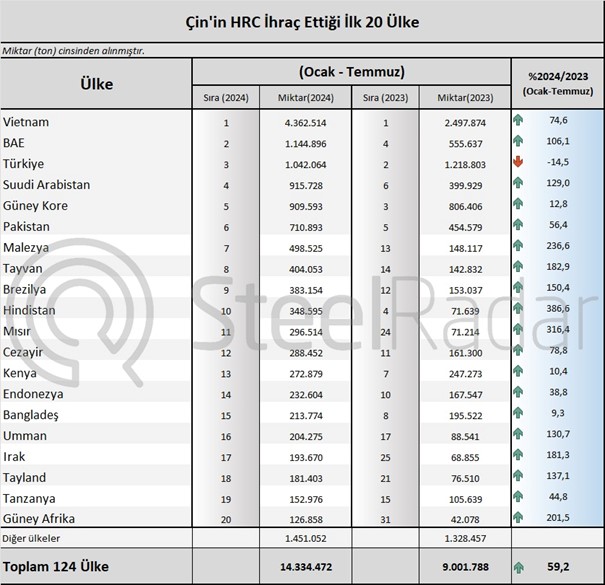Click the Diğer ülkeler row label
The width and height of the screenshot is (605, 585).
tap(31, 538)
